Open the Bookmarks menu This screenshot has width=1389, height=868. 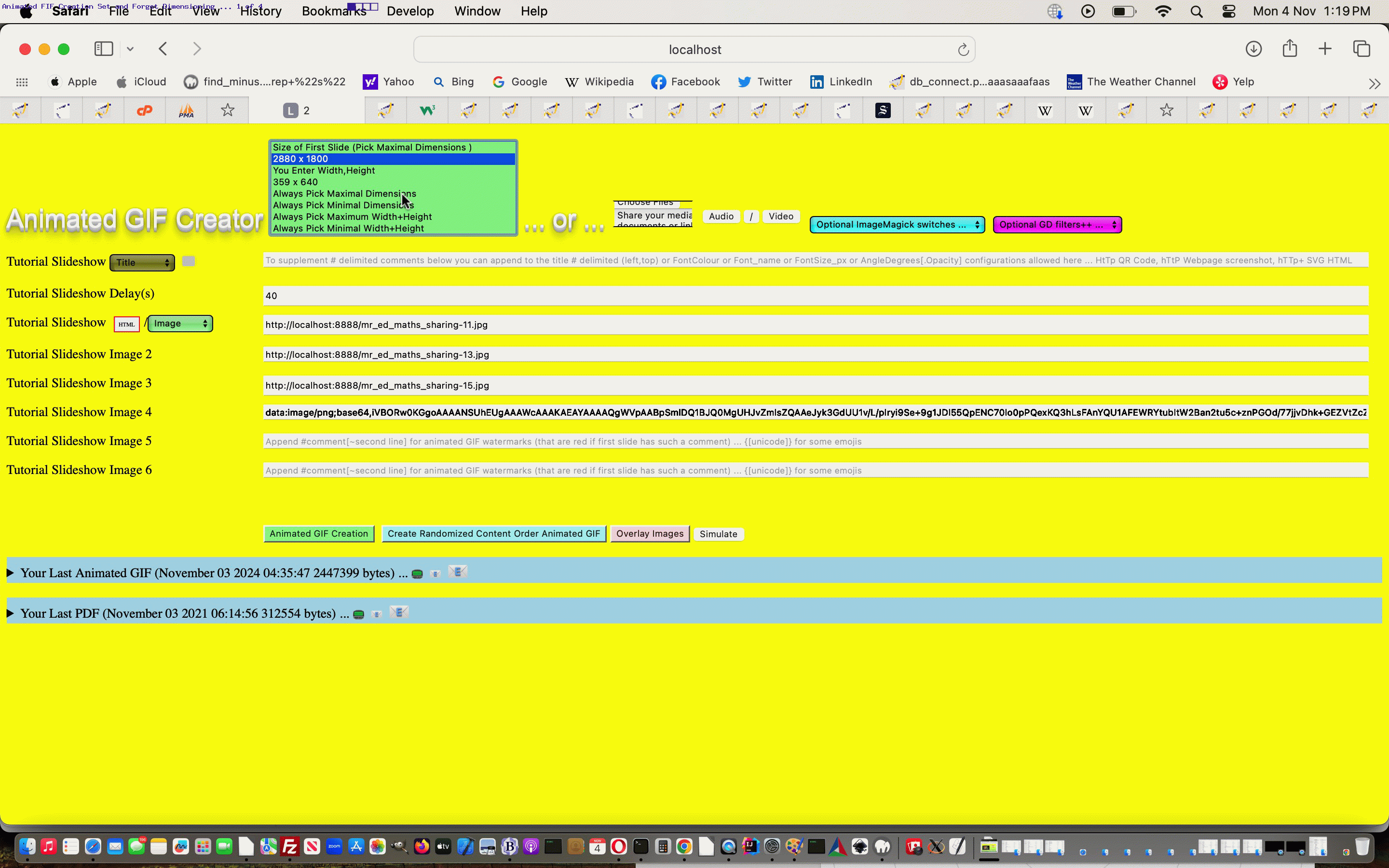[x=334, y=12]
